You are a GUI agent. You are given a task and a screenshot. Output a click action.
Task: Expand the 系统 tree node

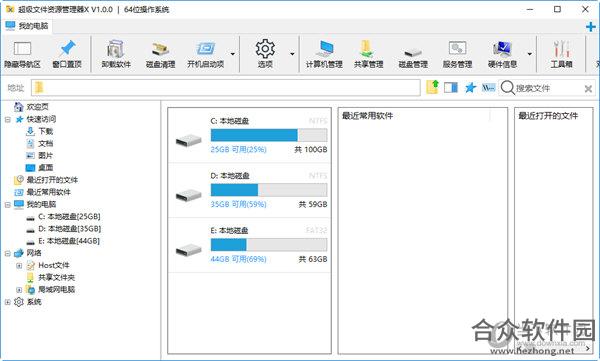8,302
